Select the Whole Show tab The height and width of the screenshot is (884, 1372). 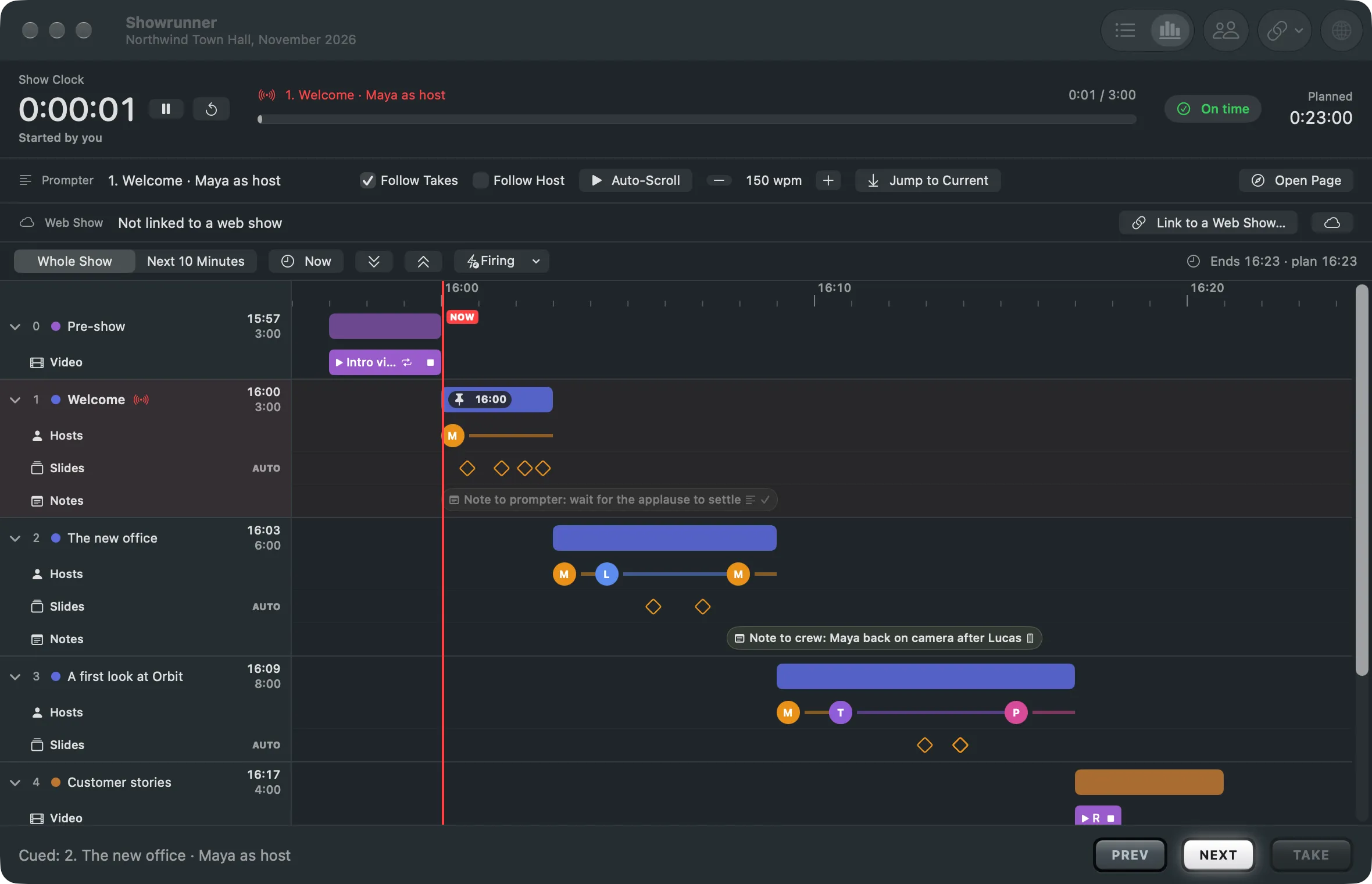(x=74, y=261)
